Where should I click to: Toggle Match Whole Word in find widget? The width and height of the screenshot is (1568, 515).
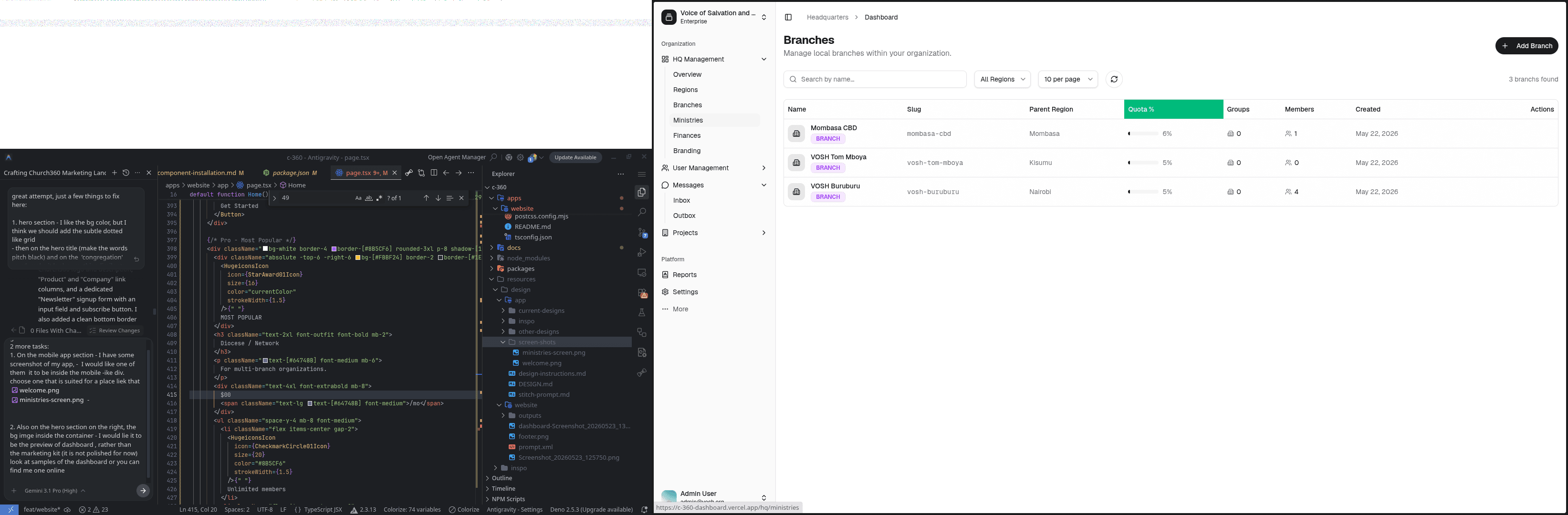click(x=369, y=198)
